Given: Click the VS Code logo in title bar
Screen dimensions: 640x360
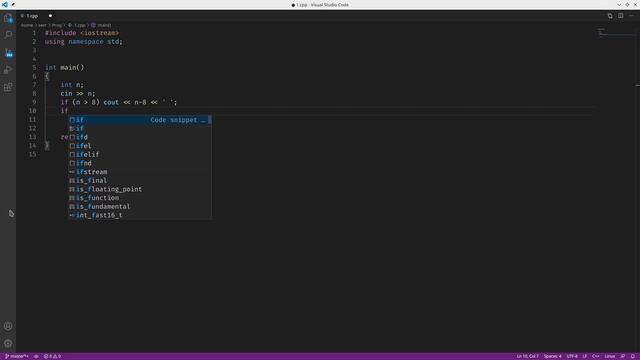Looking at the screenshot, I should (x=4, y=4).
